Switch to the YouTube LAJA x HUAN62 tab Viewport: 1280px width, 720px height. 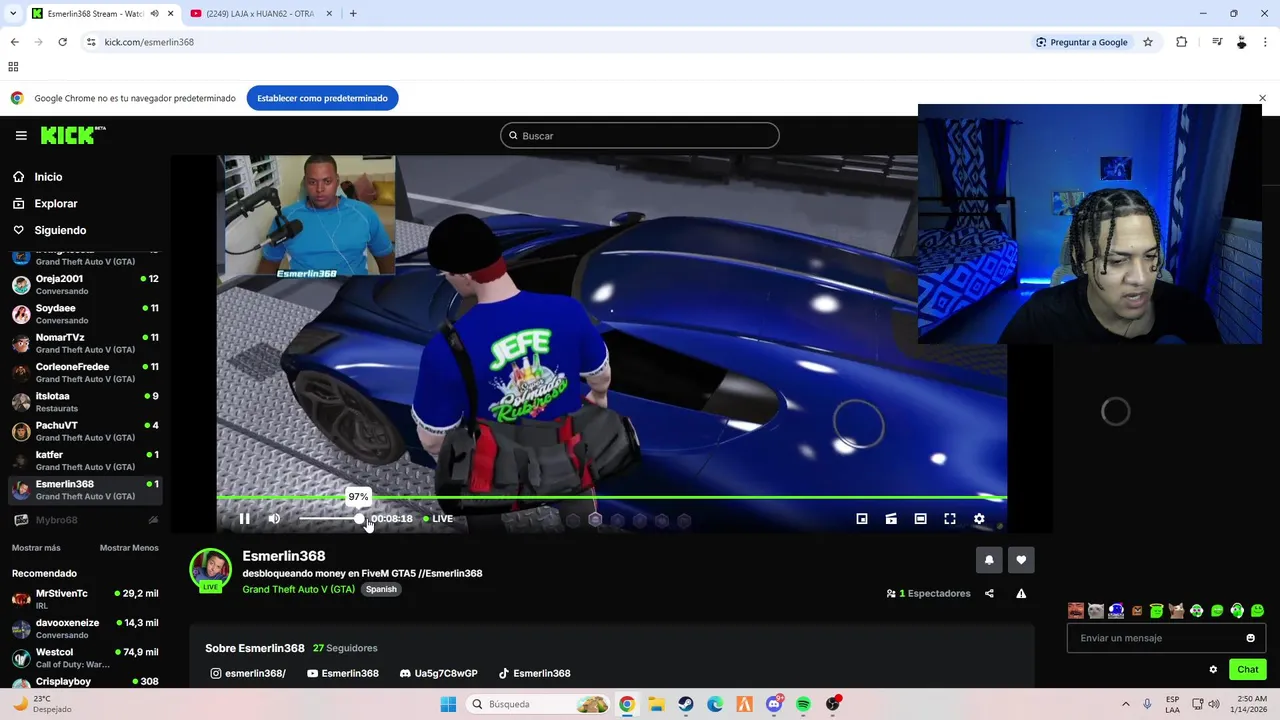261,14
